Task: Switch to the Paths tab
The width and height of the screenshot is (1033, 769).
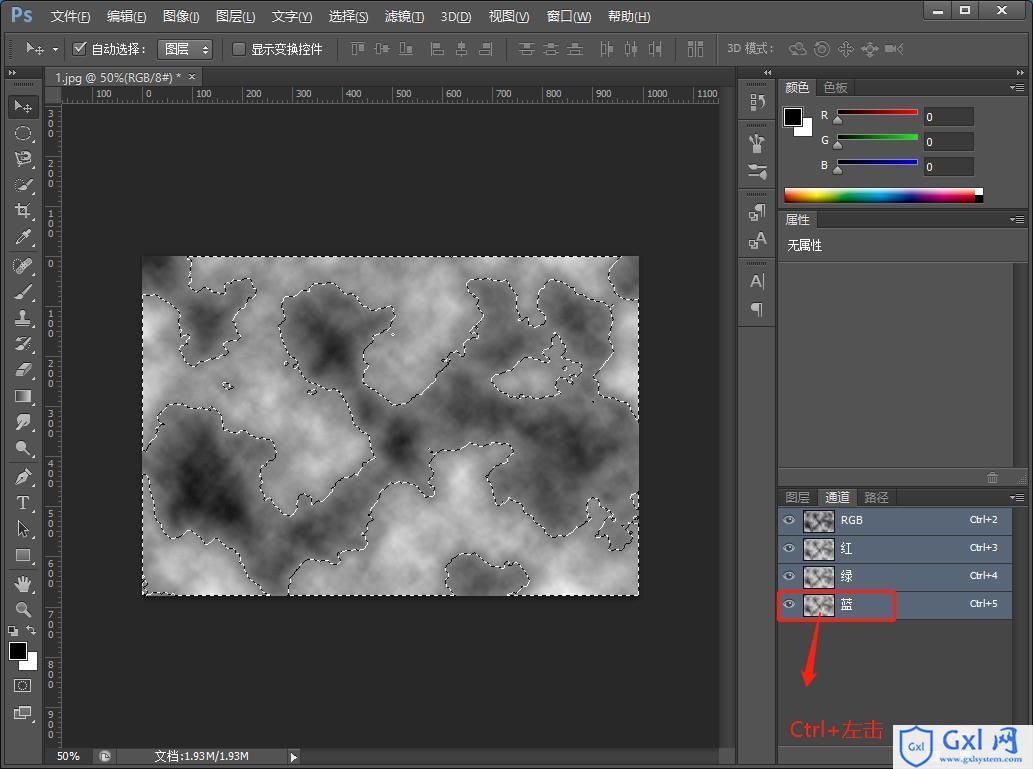Action: point(876,498)
